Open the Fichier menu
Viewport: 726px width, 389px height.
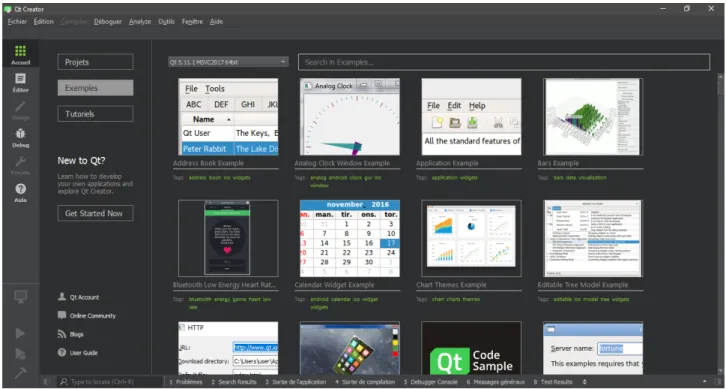[17, 22]
